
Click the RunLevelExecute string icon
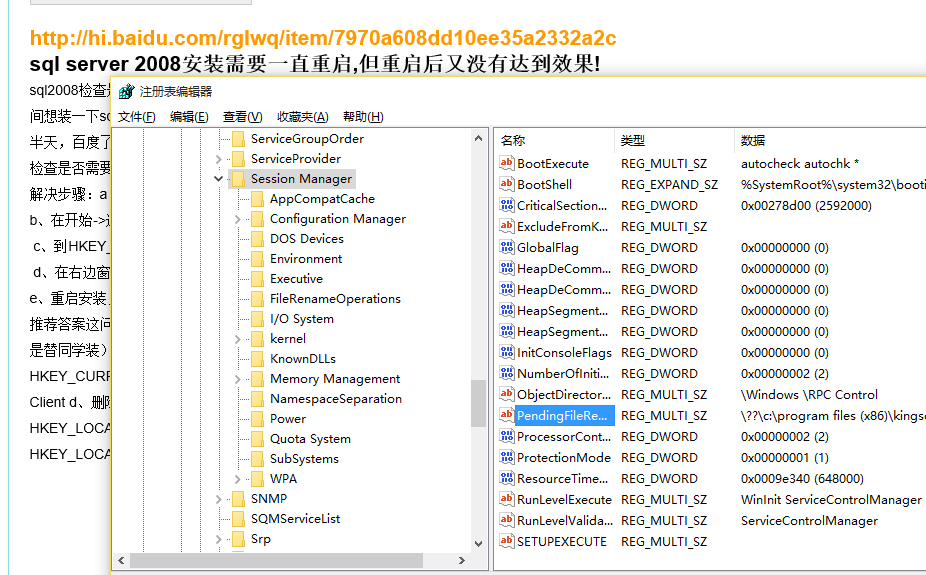[507, 499]
